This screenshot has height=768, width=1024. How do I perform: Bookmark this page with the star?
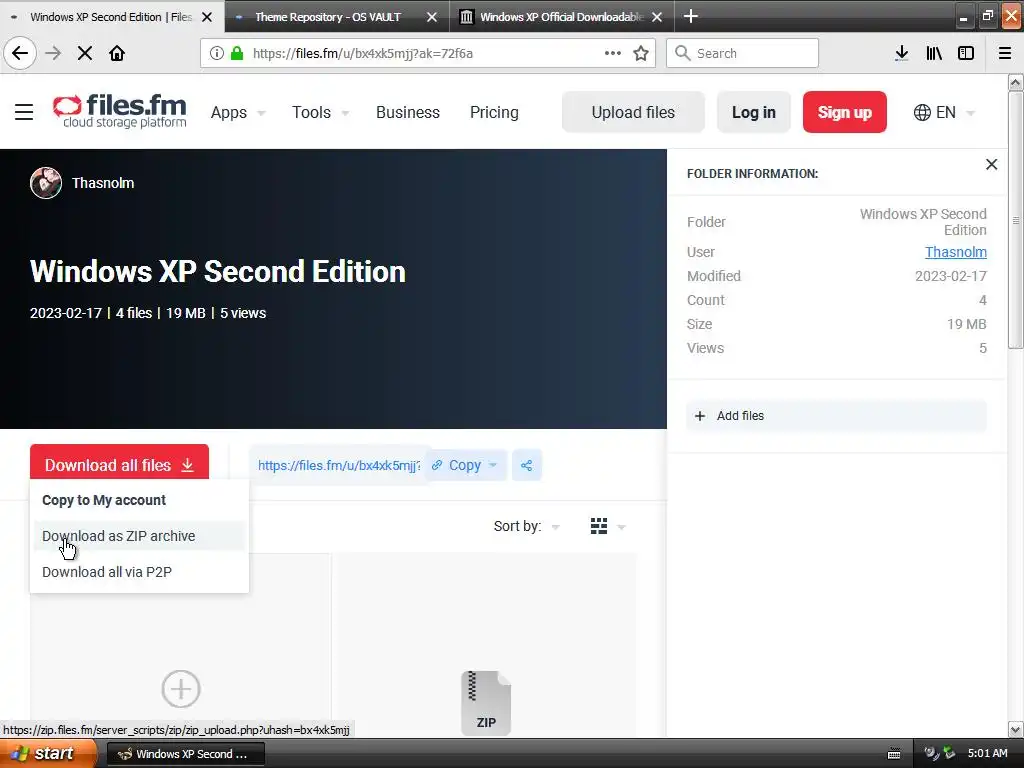[x=641, y=54]
